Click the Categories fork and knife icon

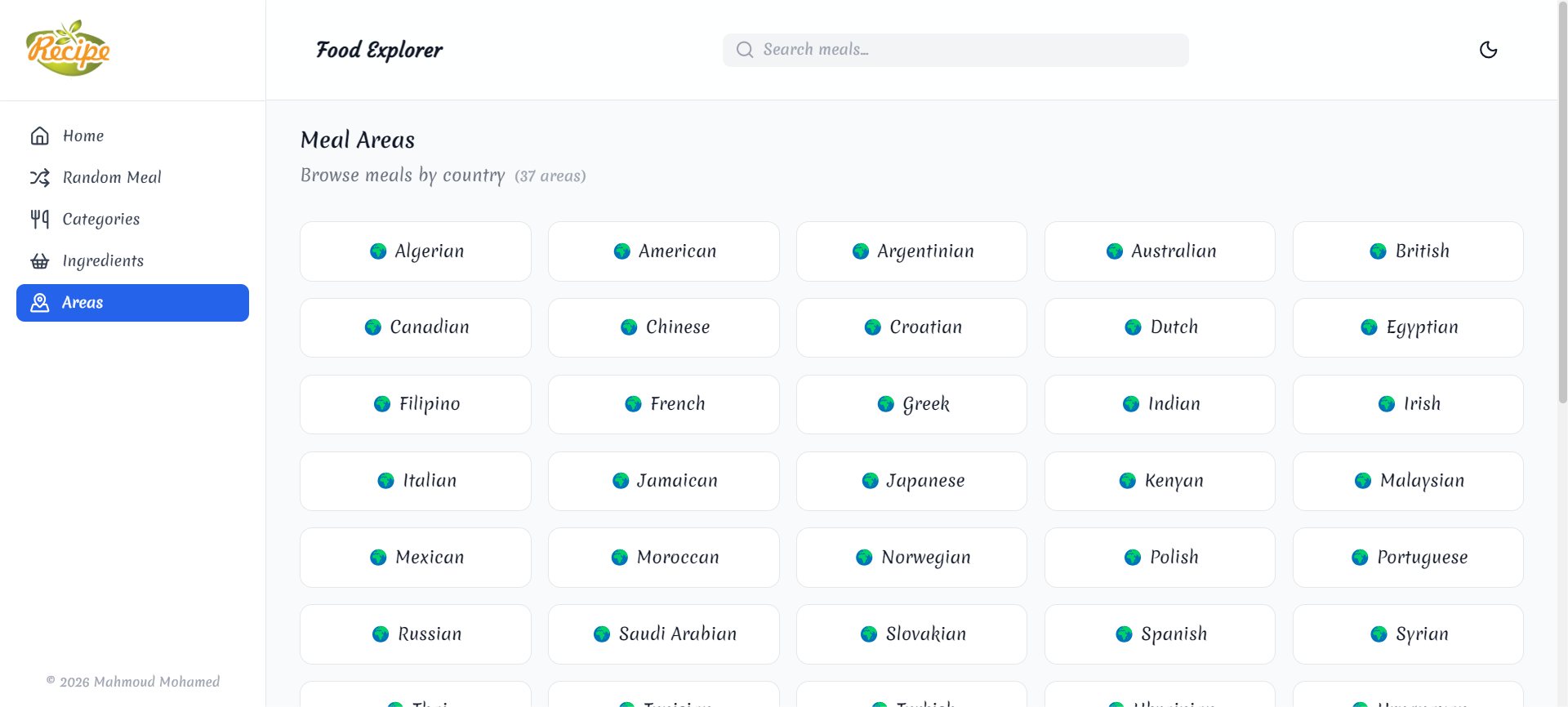click(x=40, y=219)
